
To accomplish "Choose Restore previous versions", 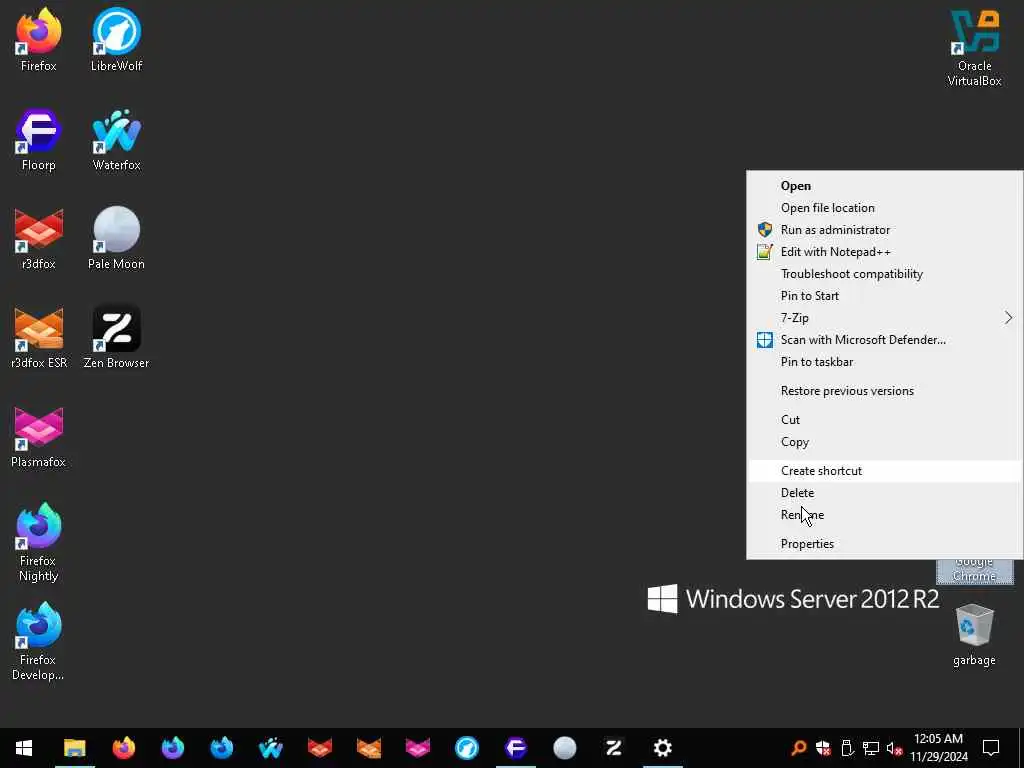I will click(x=884, y=391).
